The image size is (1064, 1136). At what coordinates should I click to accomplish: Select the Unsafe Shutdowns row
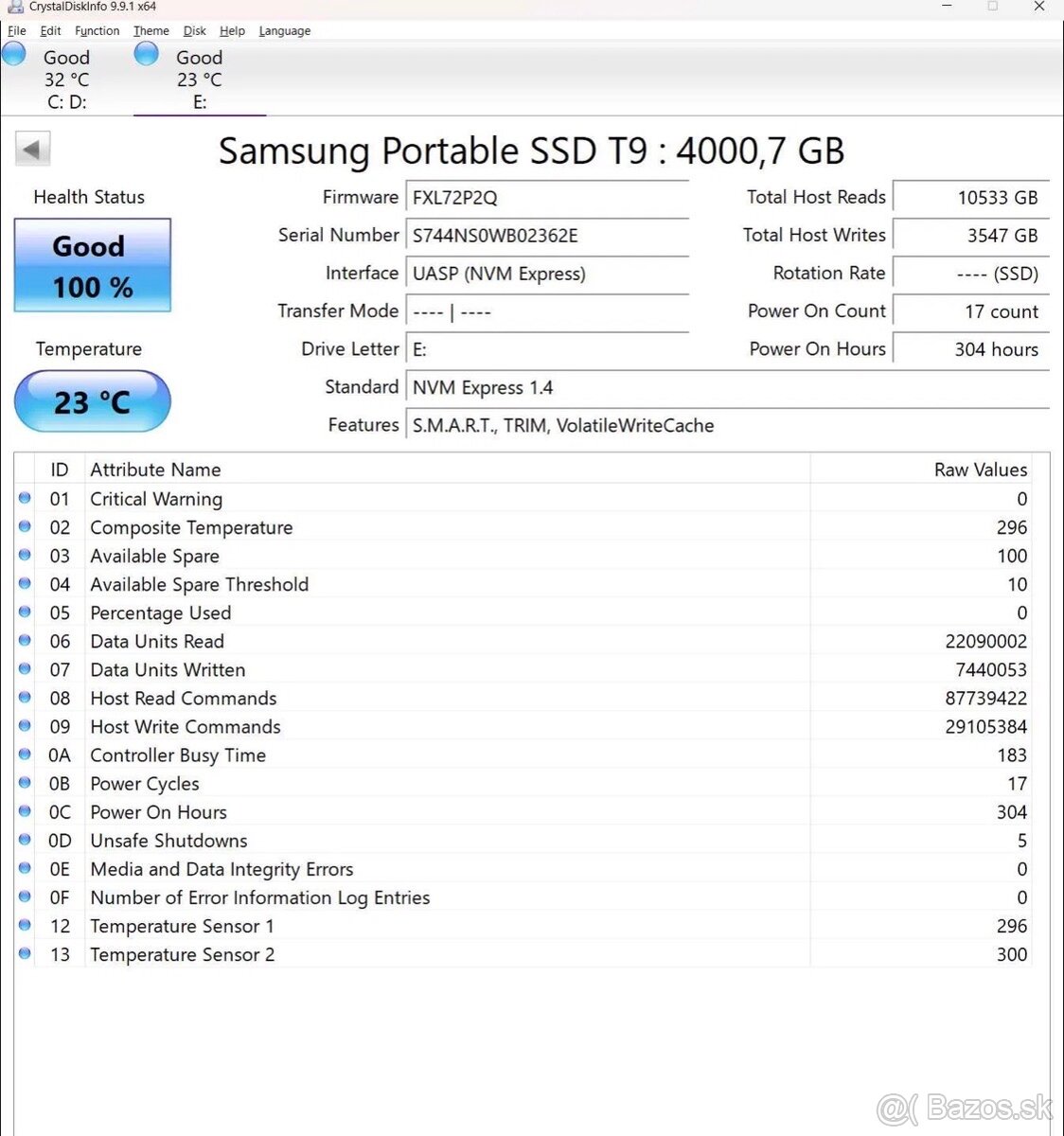523,840
